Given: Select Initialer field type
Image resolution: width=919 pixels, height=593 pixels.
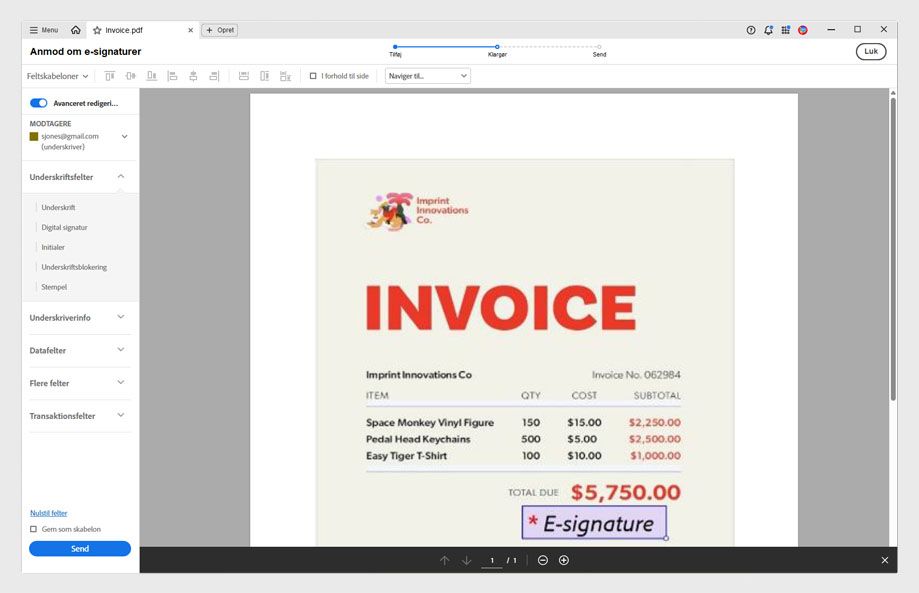Looking at the screenshot, I should pos(53,247).
